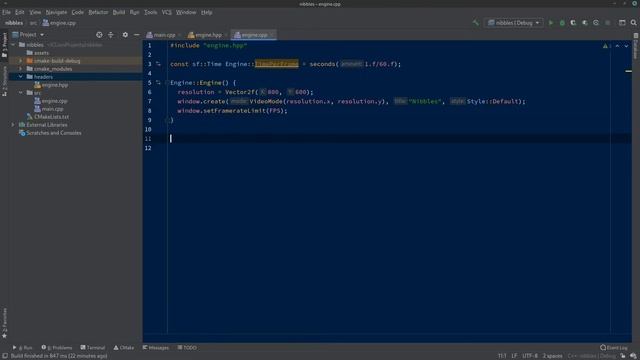Click the LF line separator indicator
The height and width of the screenshot is (360, 640).
point(514,356)
